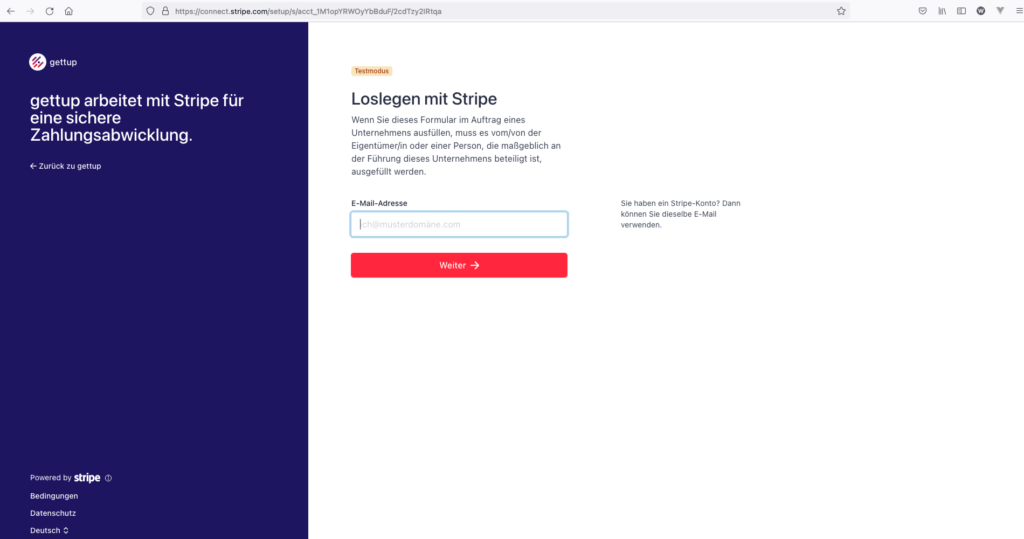Viewport: 1024px width, 539px height.
Task: Toggle the sidebar view icon
Action: (x=961, y=11)
